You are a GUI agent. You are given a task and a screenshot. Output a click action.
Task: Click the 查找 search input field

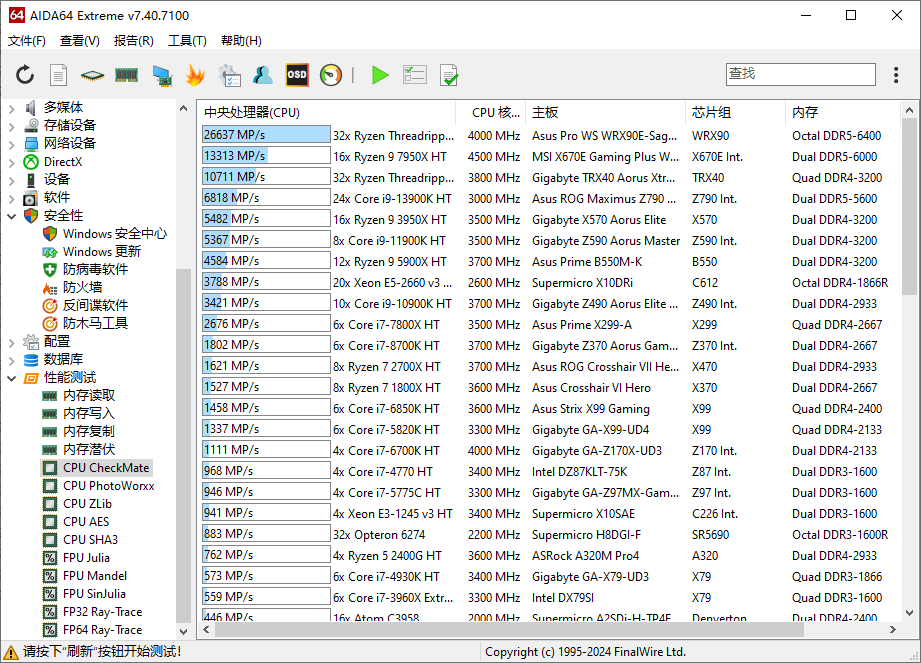(x=800, y=74)
